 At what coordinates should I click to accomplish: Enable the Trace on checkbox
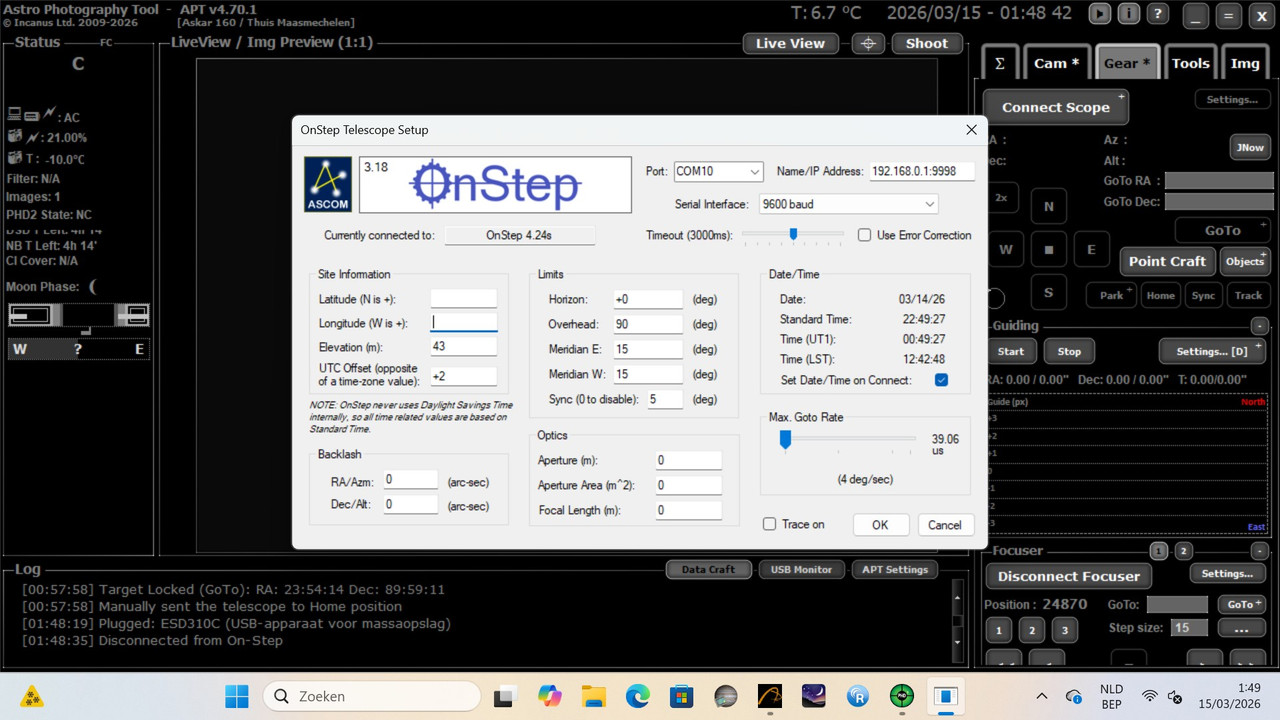coord(769,524)
